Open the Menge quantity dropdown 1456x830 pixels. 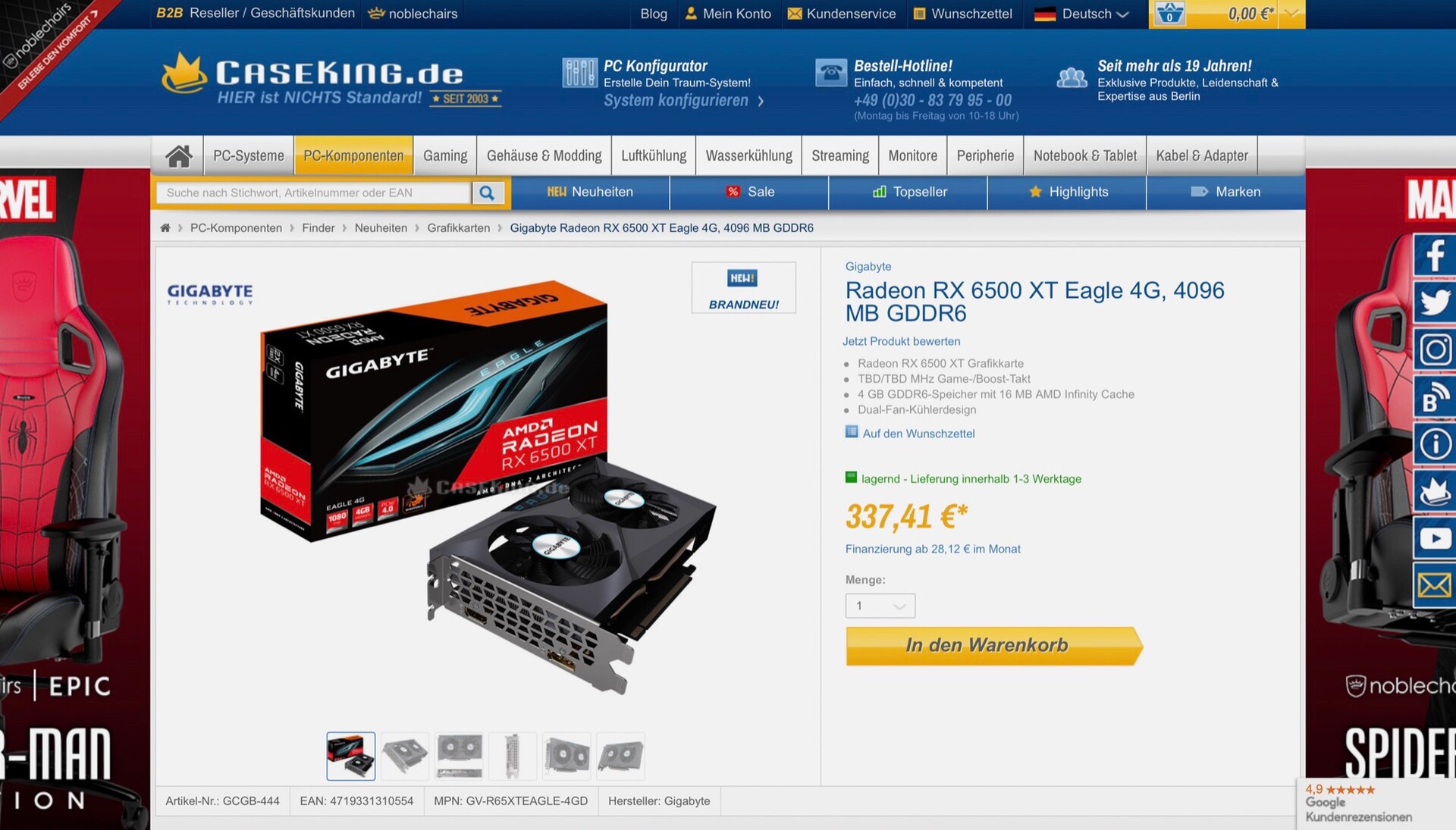click(x=880, y=606)
